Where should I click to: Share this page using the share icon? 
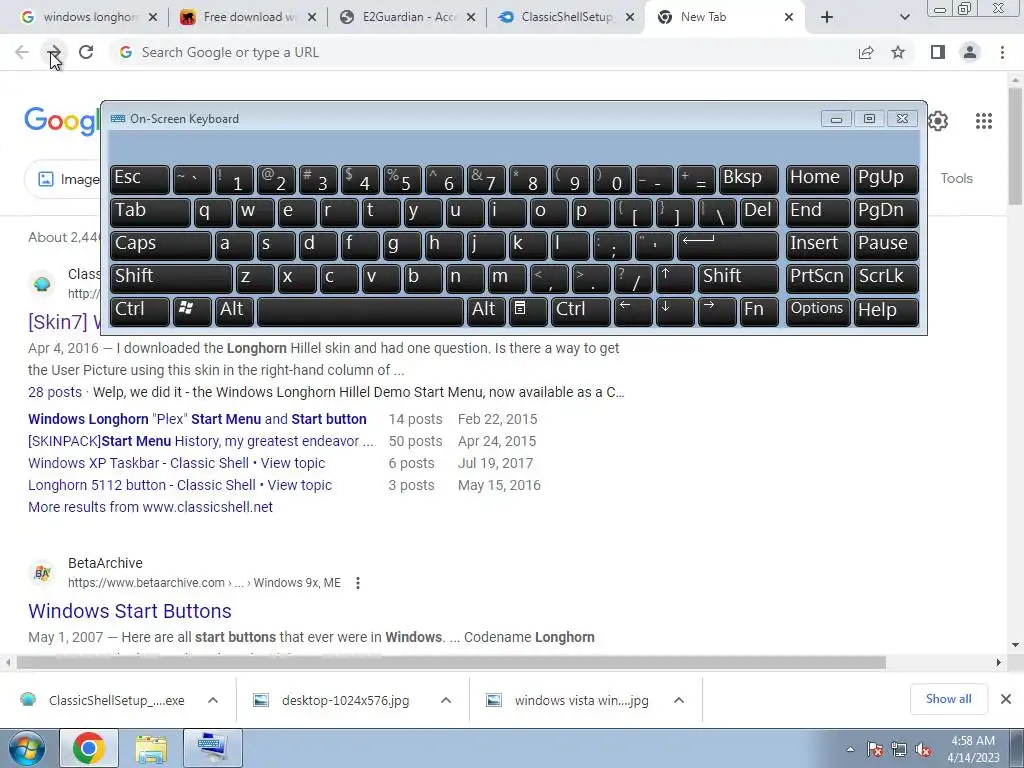[866, 52]
